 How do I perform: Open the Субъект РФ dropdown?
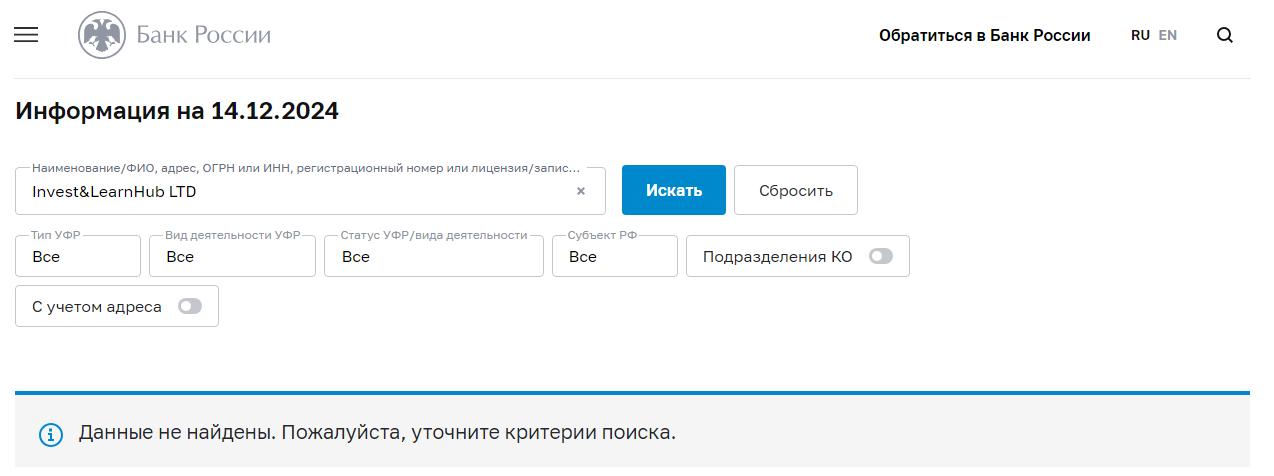615,256
